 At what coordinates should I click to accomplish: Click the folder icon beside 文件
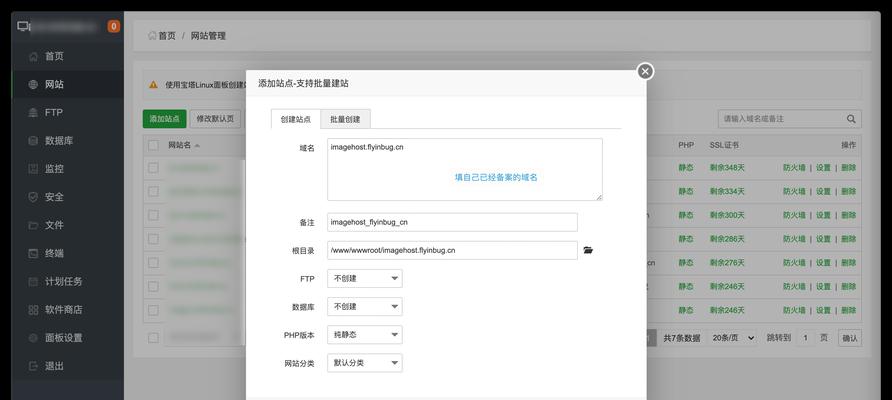click(33, 225)
